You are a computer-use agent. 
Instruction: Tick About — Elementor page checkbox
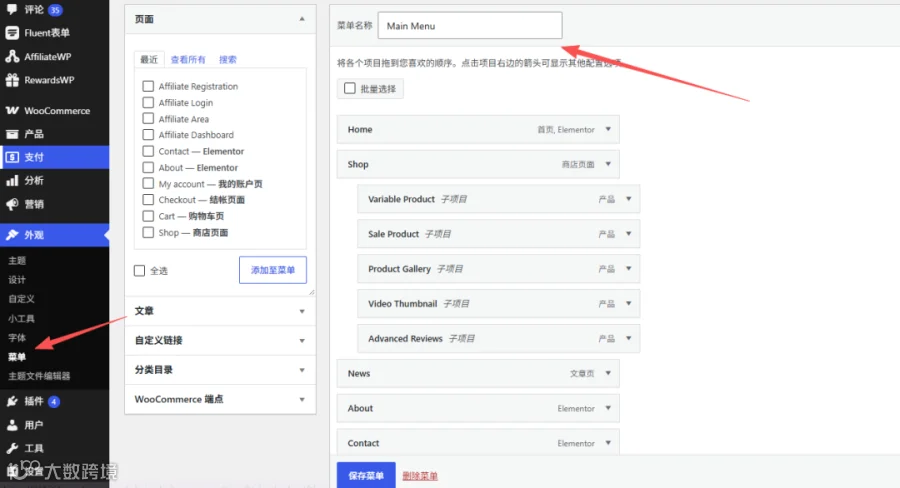(148, 167)
